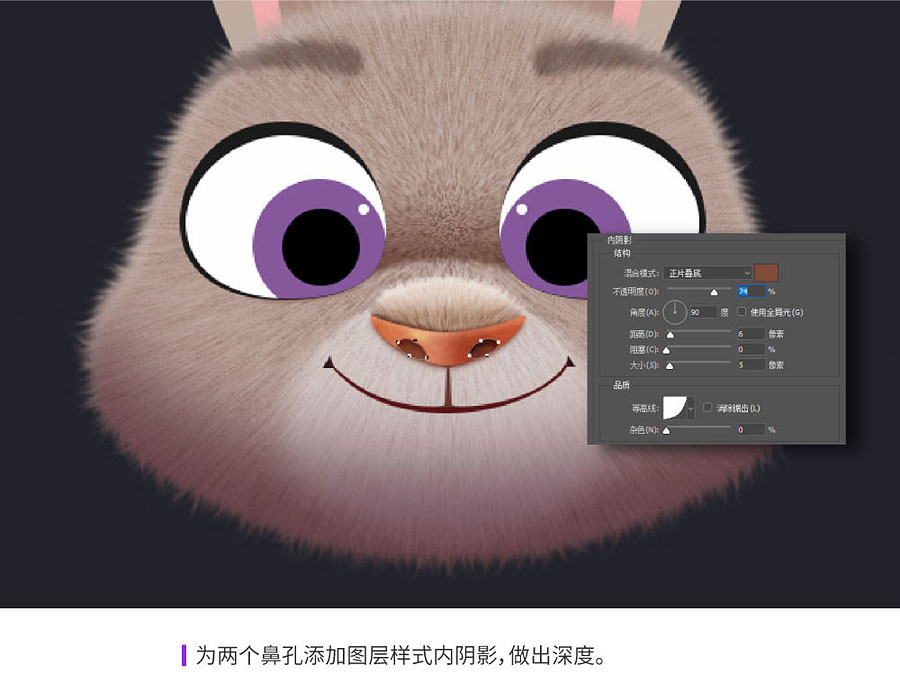Click the brown inner shadow color swatch

pyautogui.click(x=766, y=273)
